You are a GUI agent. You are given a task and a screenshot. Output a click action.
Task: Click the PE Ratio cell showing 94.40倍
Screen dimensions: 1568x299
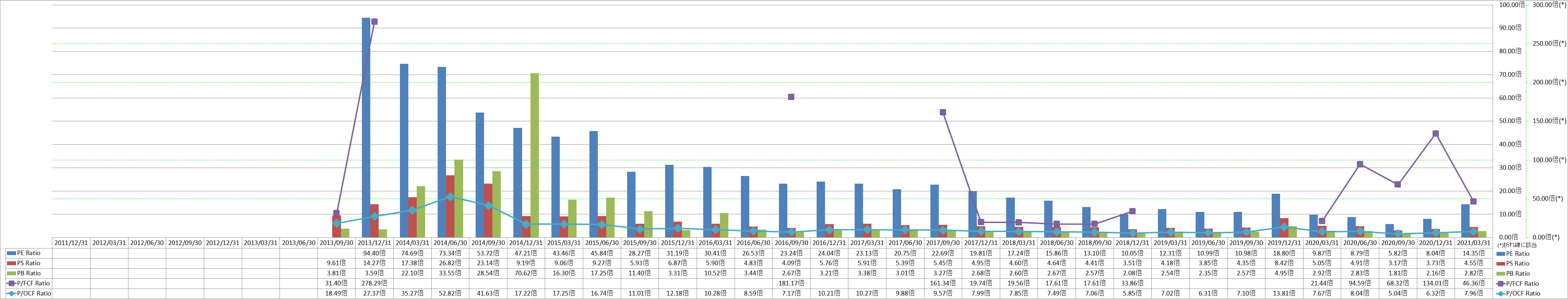point(374,253)
